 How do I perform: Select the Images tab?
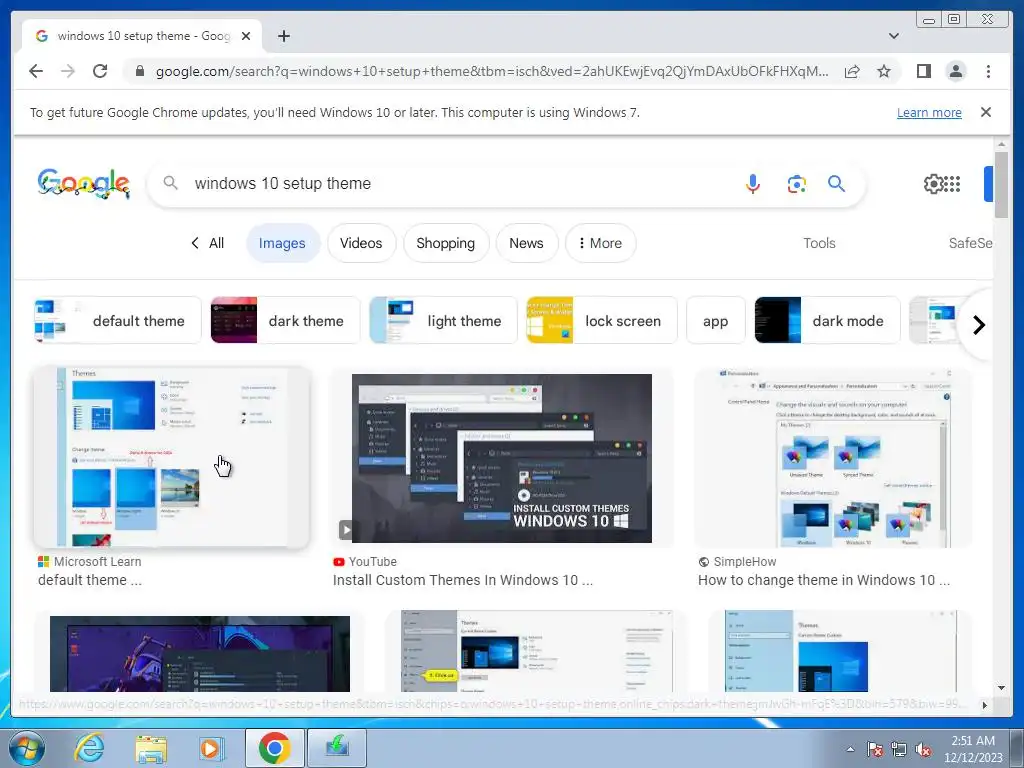pos(282,243)
